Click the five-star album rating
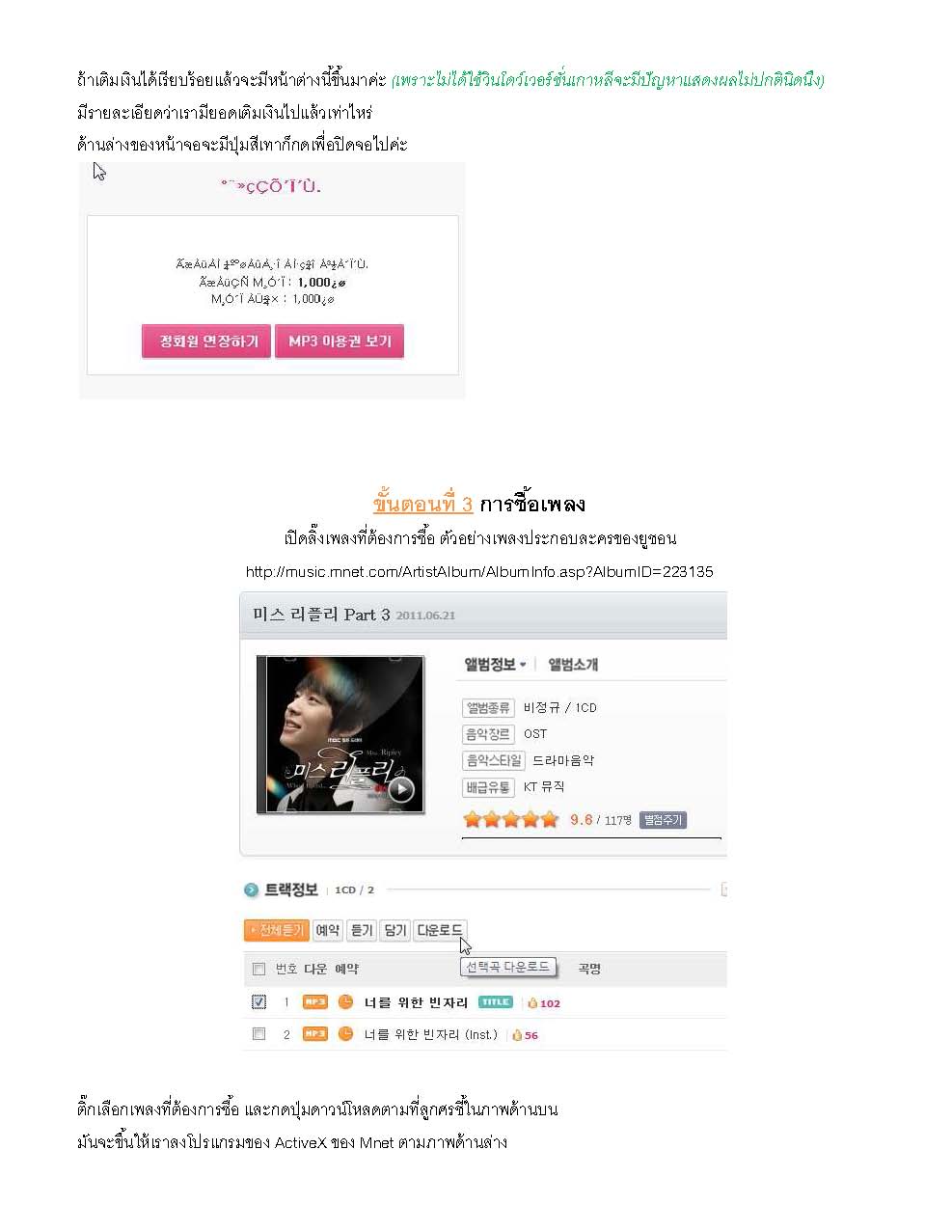Viewport: 952px width, 1232px height. coord(511,820)
